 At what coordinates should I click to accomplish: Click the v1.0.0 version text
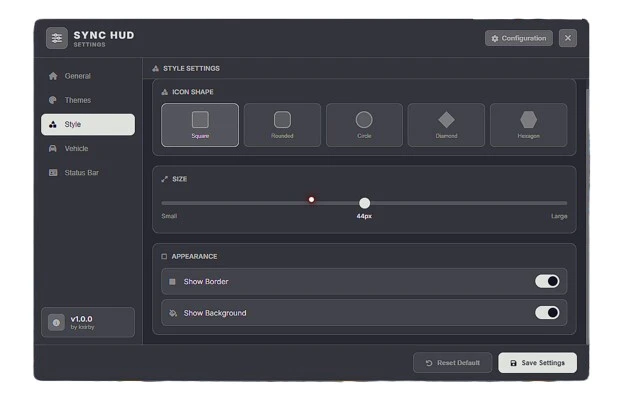81,319
